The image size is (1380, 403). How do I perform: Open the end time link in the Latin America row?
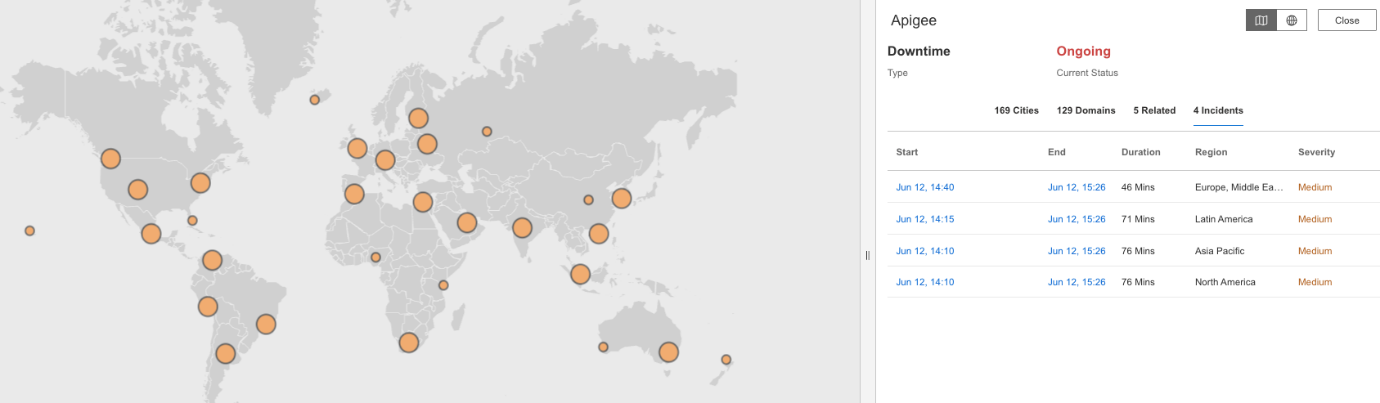pyautogui.click(x=1077, y=219)
